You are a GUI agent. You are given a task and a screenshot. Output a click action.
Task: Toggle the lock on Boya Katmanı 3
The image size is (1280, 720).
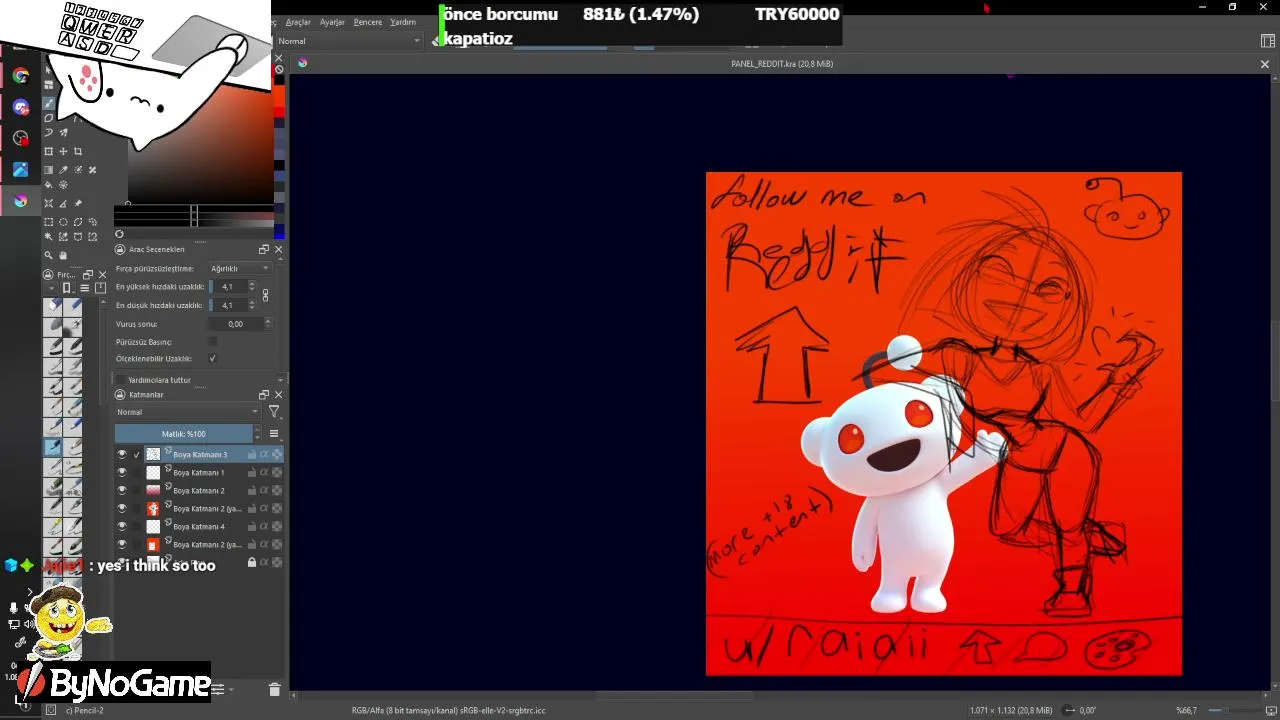coord(252,454)
